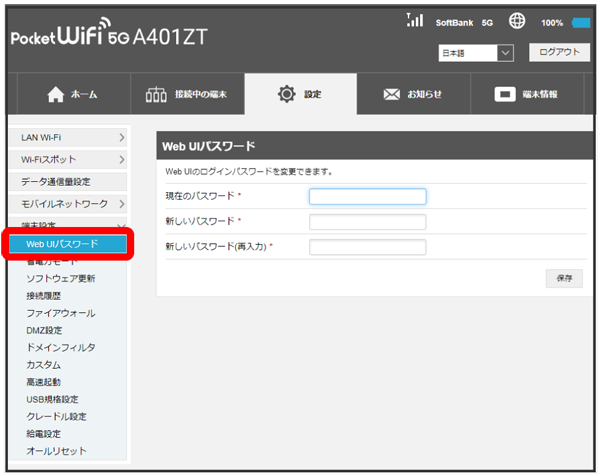Open the 日本語 language dropdown

click(x=476, y=52)
